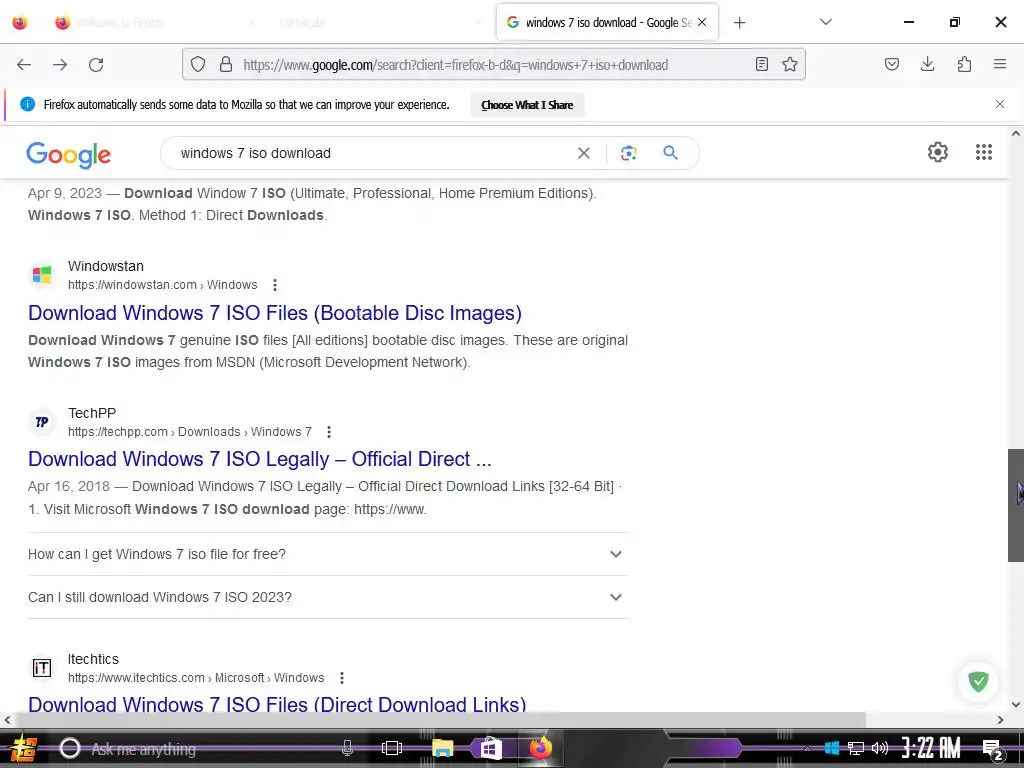Image resolution: width=1024 pixels, height=768 pixels.
Task: Open Windowstan result options menu
Action: pos(275,285)
